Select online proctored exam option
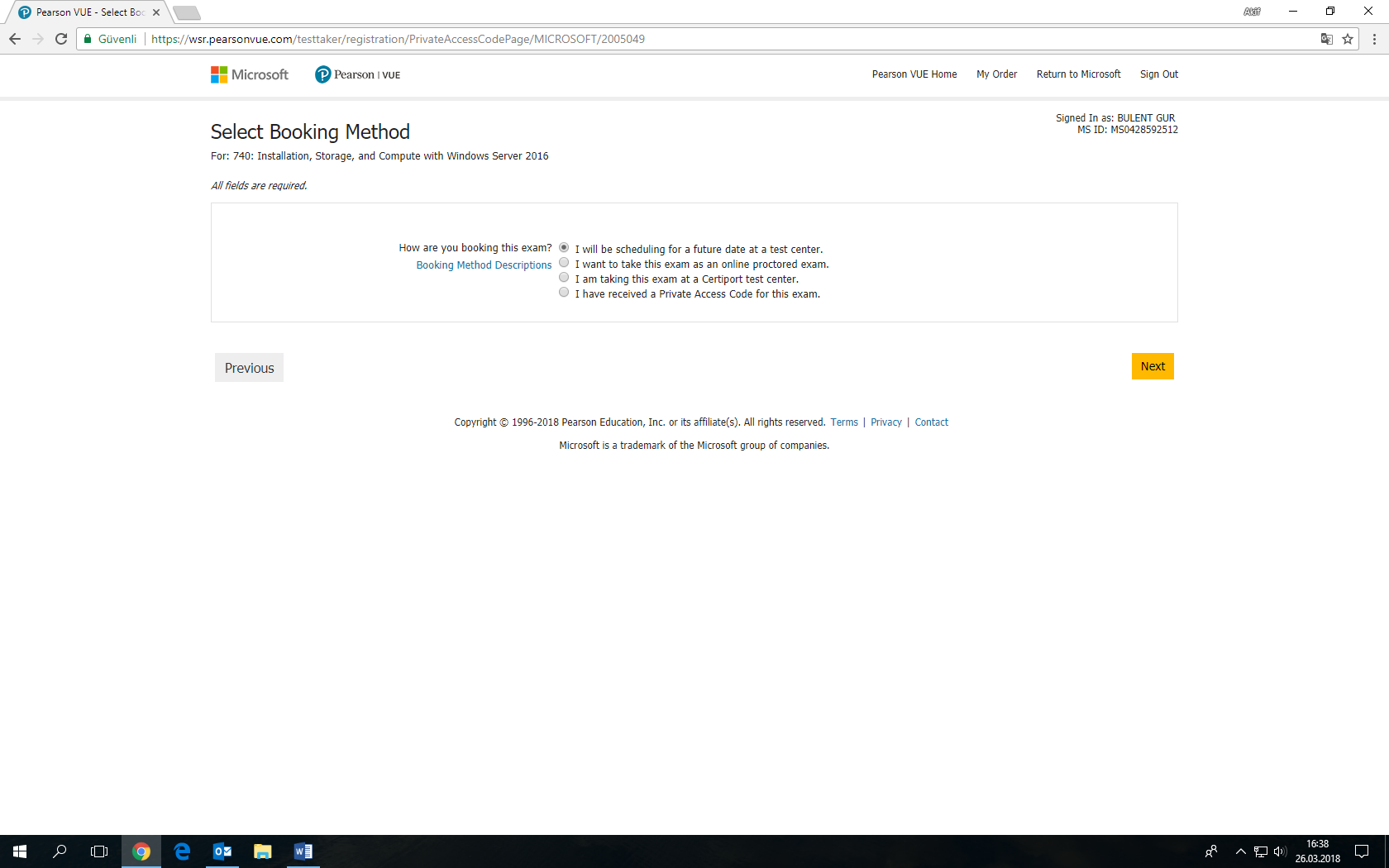 (564, 262)
